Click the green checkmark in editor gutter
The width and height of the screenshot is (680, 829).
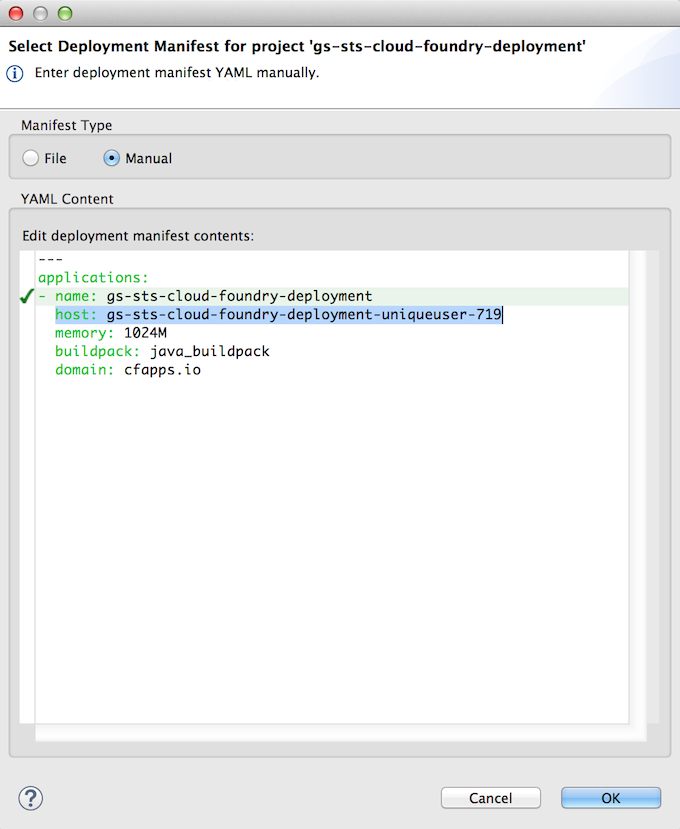pyautogui.click(x=27, y=296)
